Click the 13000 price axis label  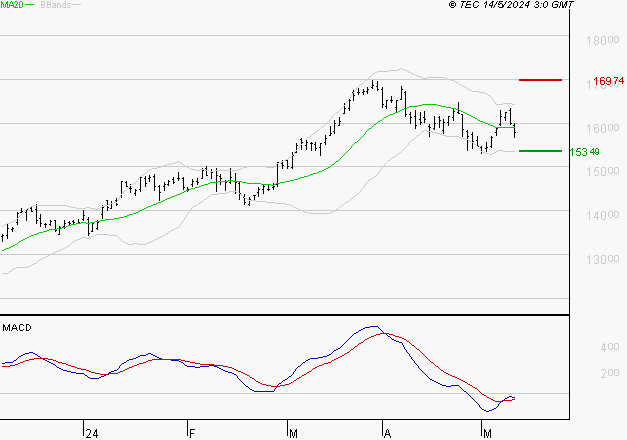pyautogui.click(x=603, y=260)
